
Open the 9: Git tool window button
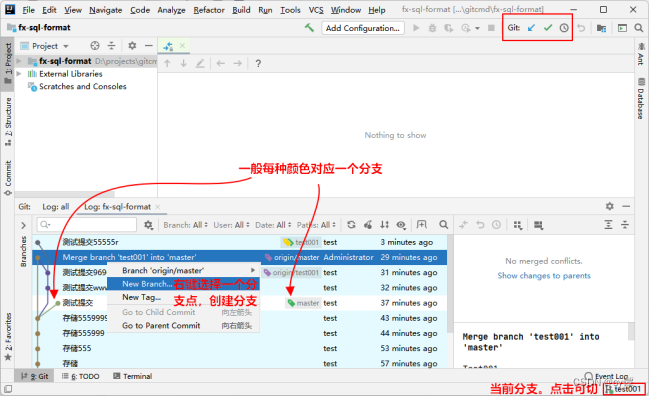point(34,376)
